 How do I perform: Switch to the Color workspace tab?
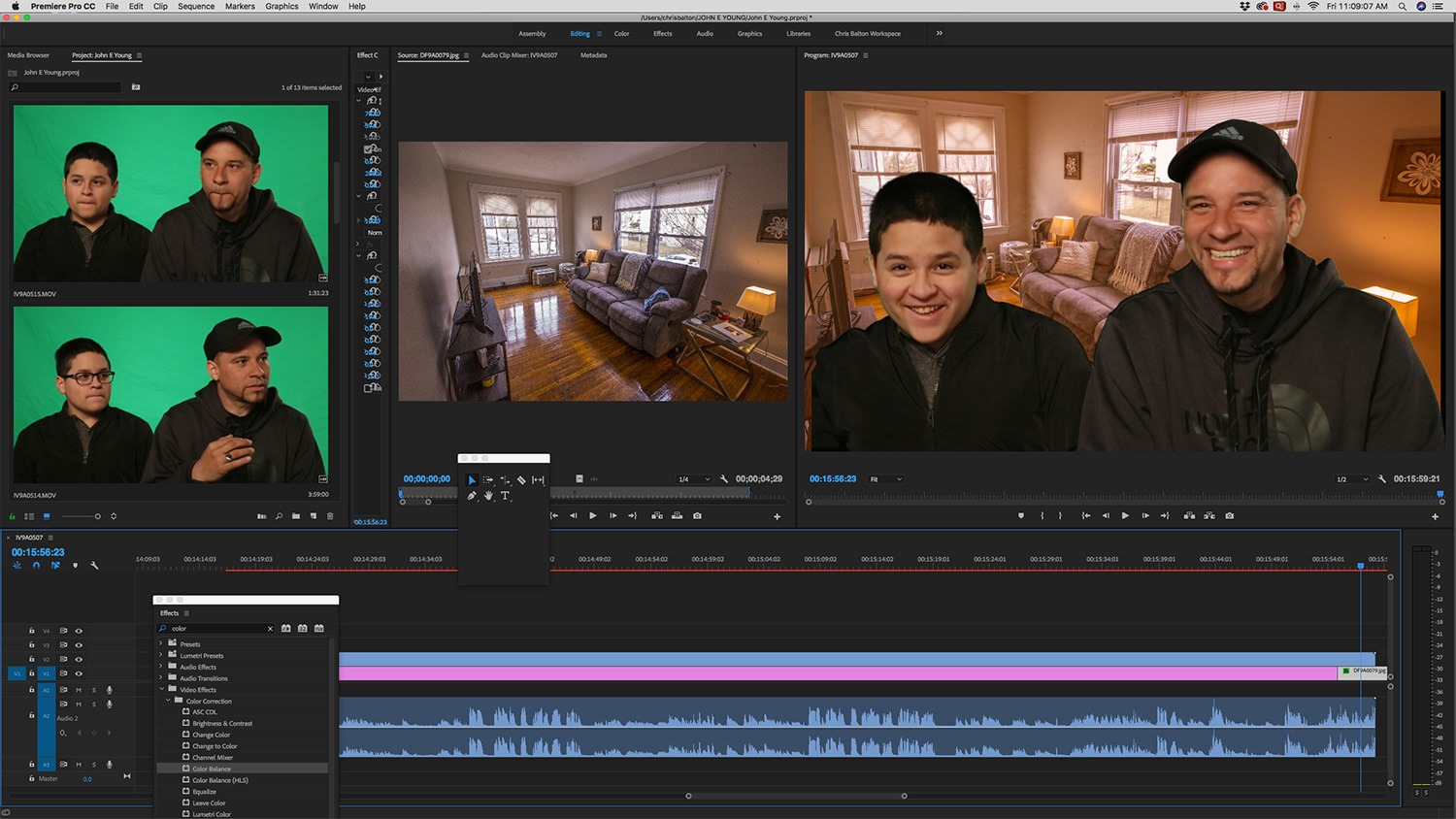coord(621,34)
